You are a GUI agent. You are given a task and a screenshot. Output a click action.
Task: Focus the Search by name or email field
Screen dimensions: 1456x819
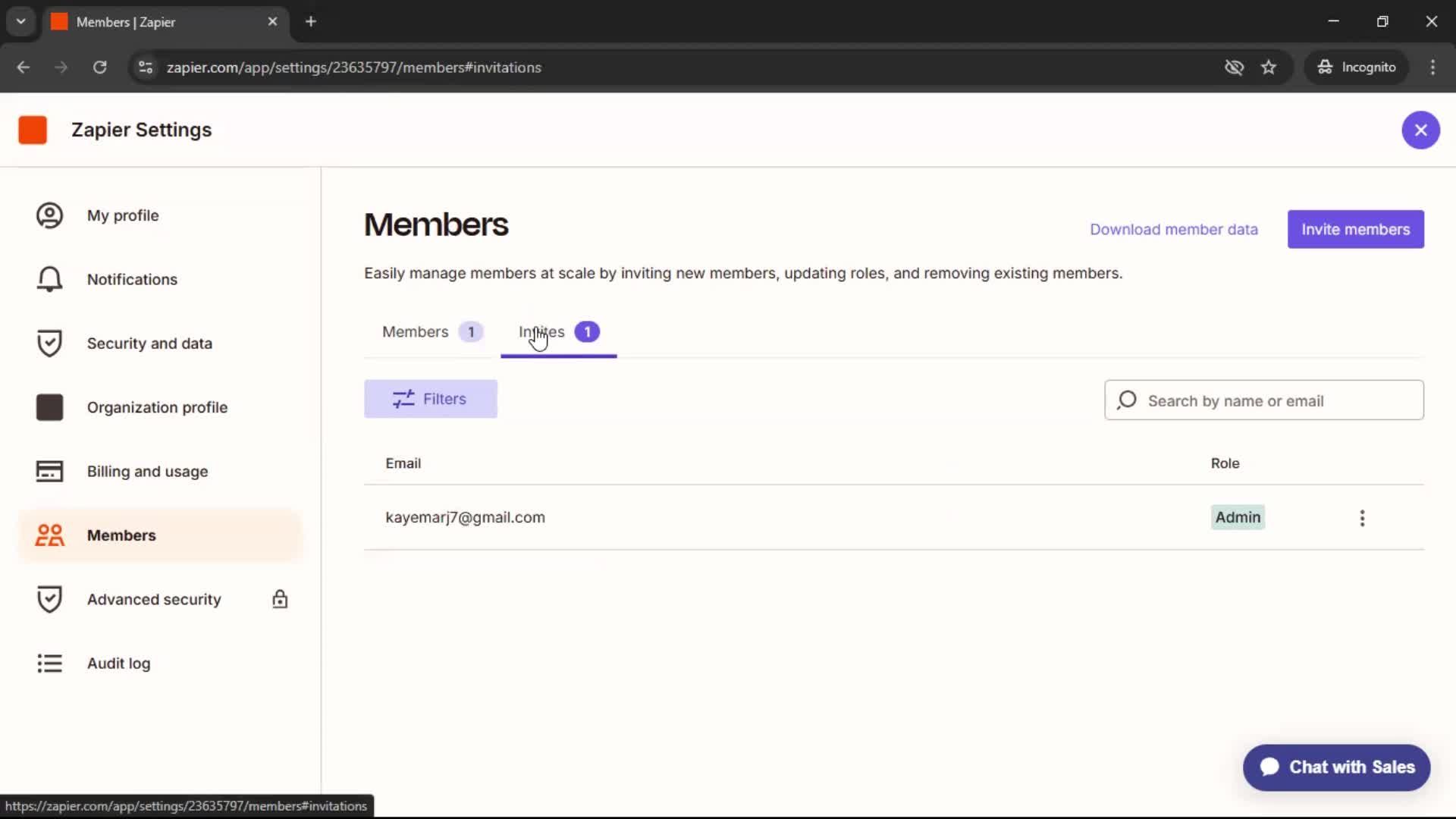1263,400
